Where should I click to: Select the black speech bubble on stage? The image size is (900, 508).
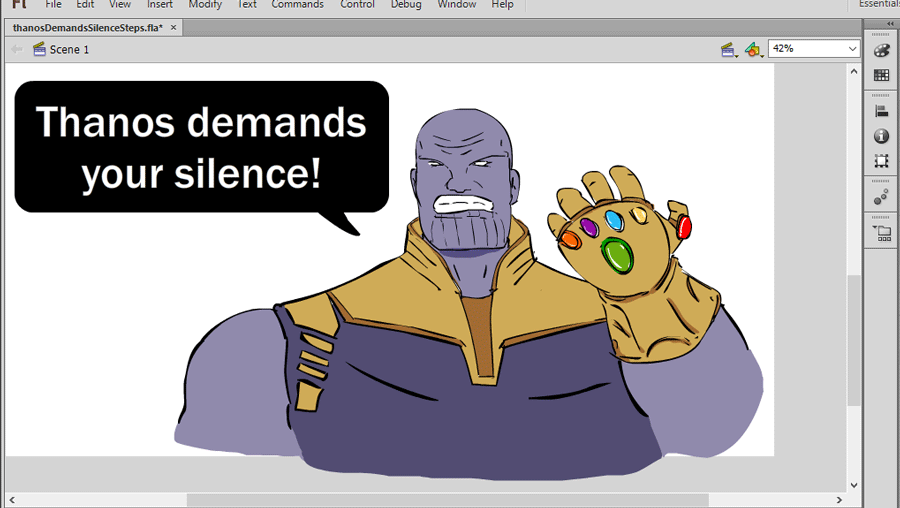pyautogui.click(x=201, y=158)
